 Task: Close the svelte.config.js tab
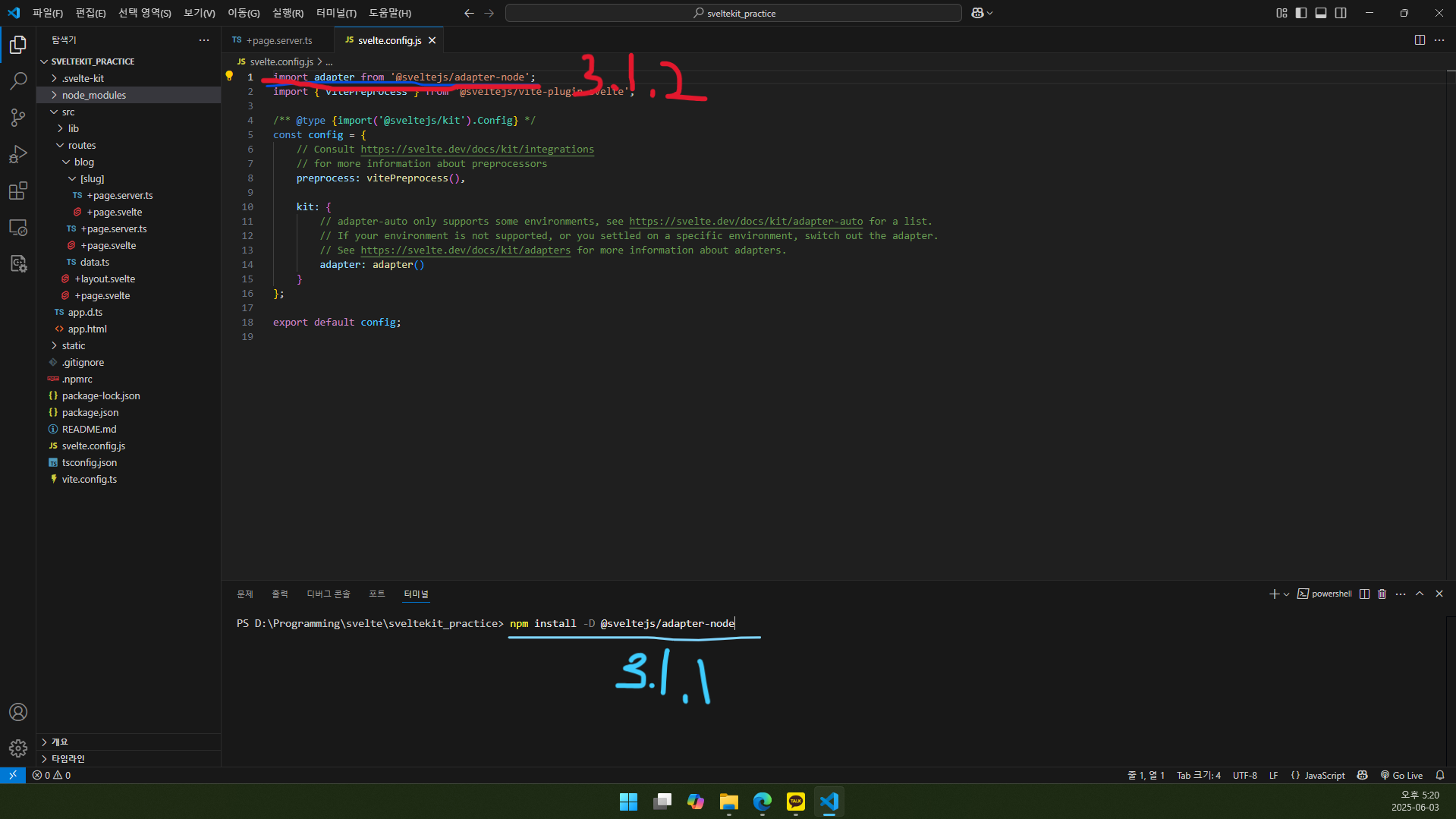pyautogui.click(x=432, y=40)
